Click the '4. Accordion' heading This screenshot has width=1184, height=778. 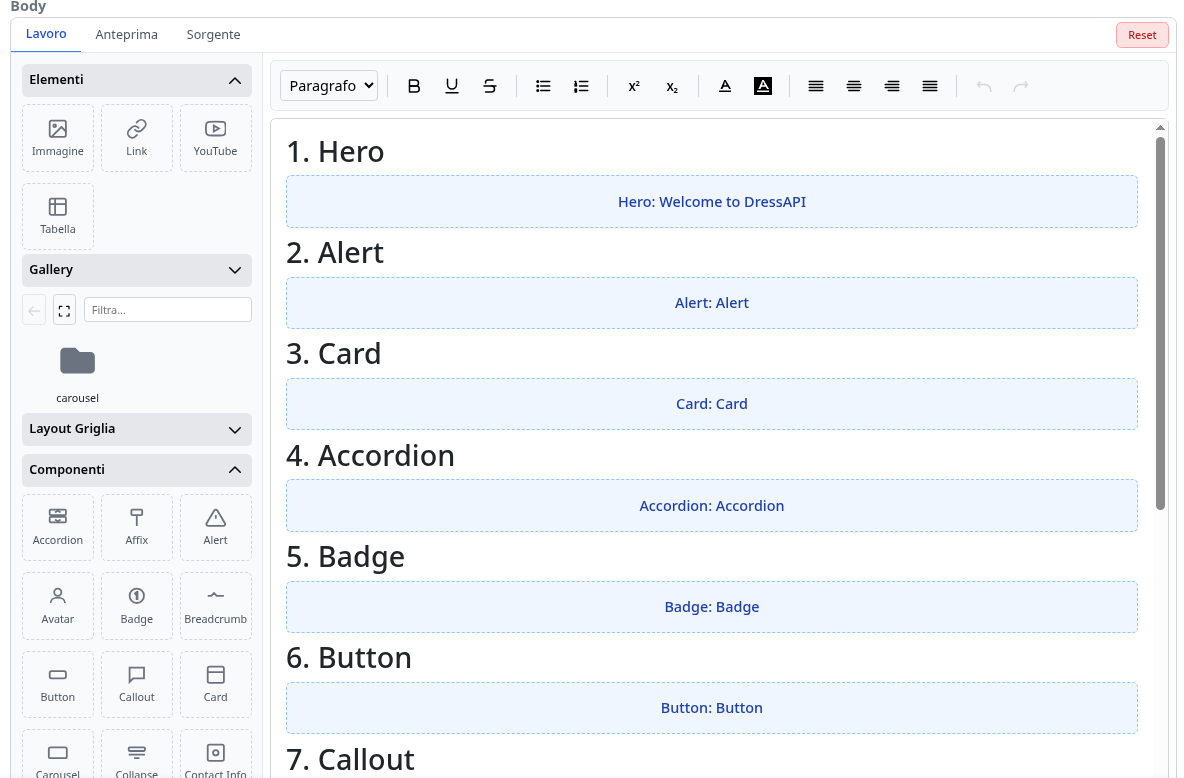(370, 455)
